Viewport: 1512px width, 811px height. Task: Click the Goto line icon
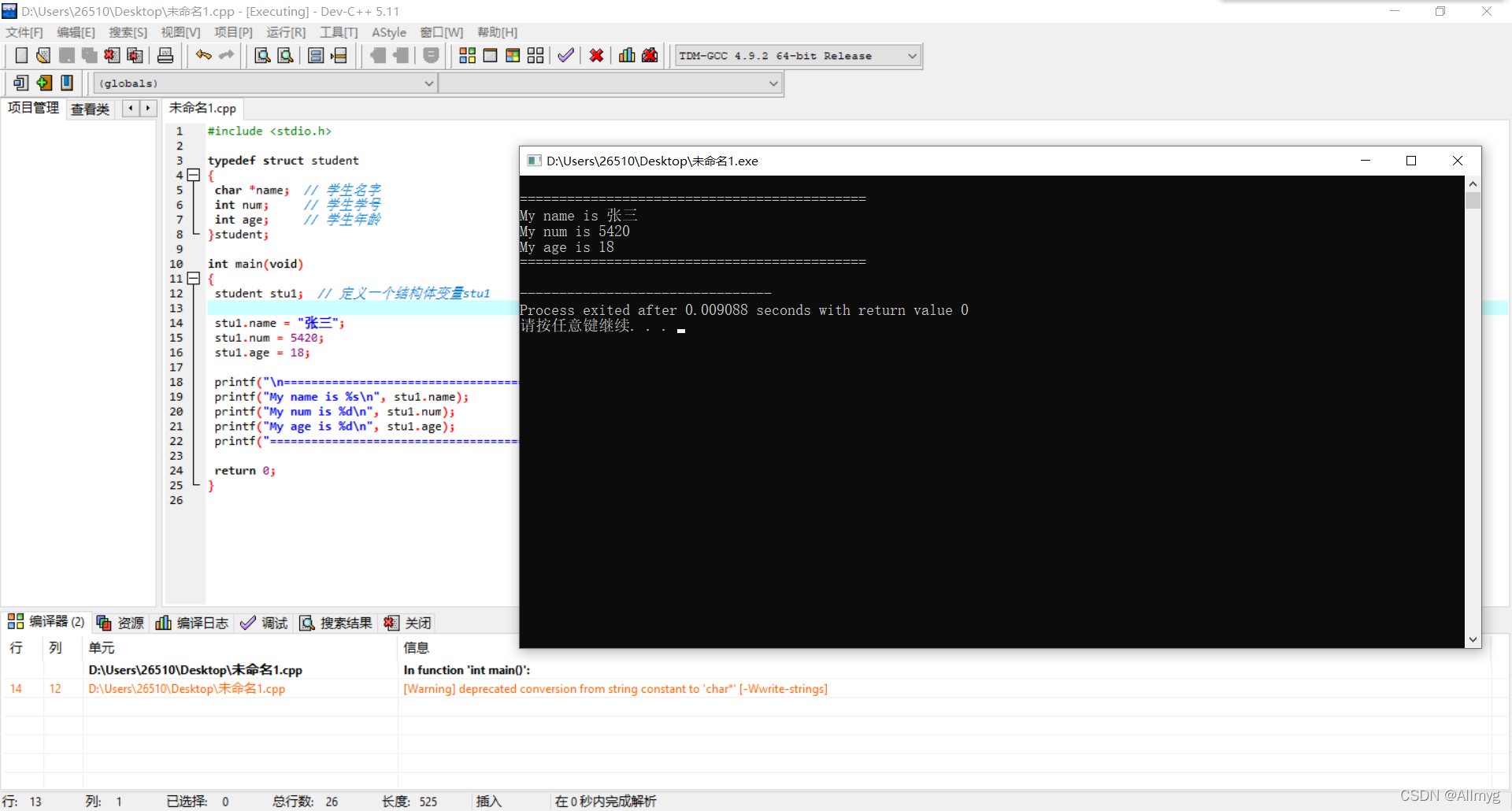point(339,55)
